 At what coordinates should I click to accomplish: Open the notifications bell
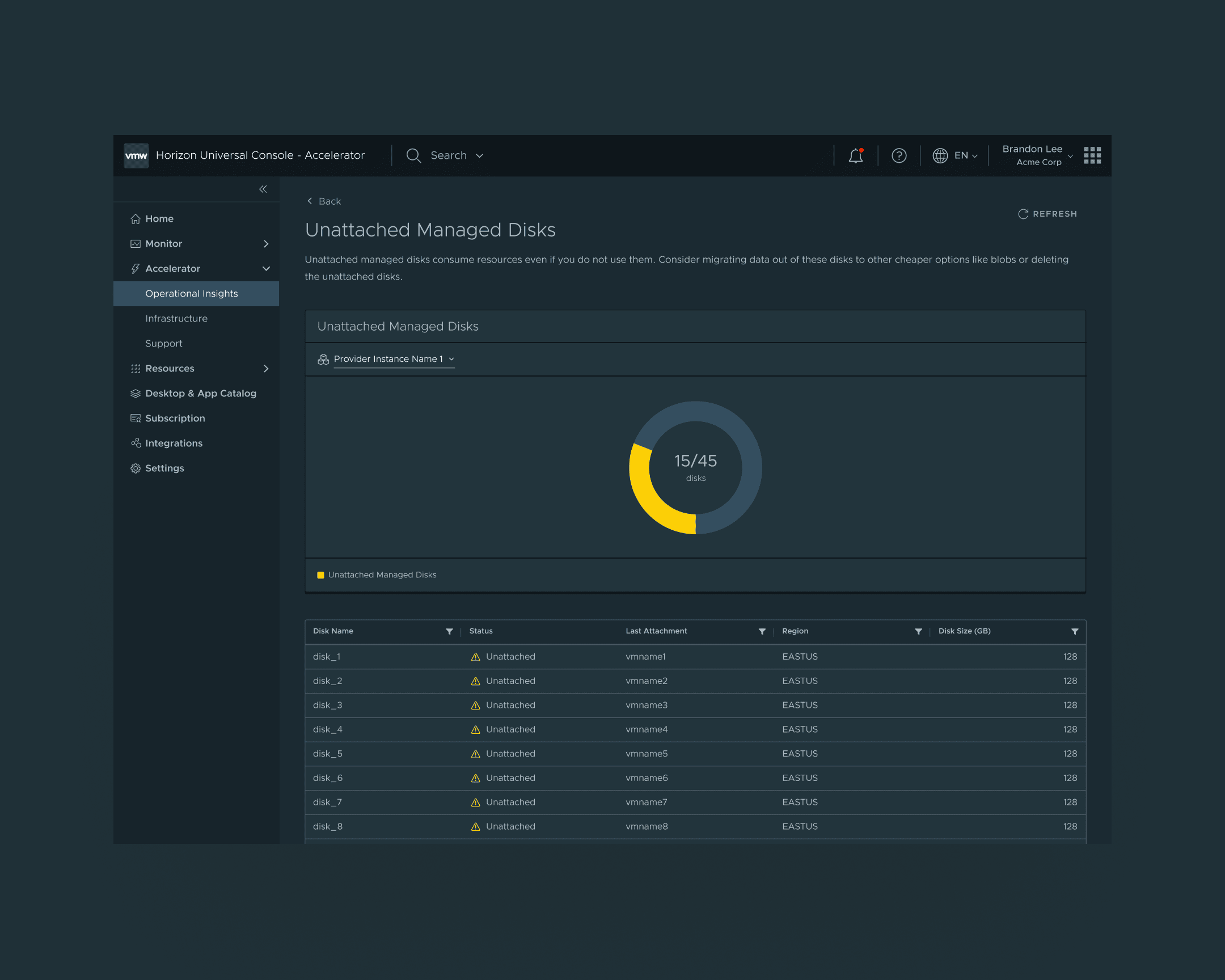855,155
